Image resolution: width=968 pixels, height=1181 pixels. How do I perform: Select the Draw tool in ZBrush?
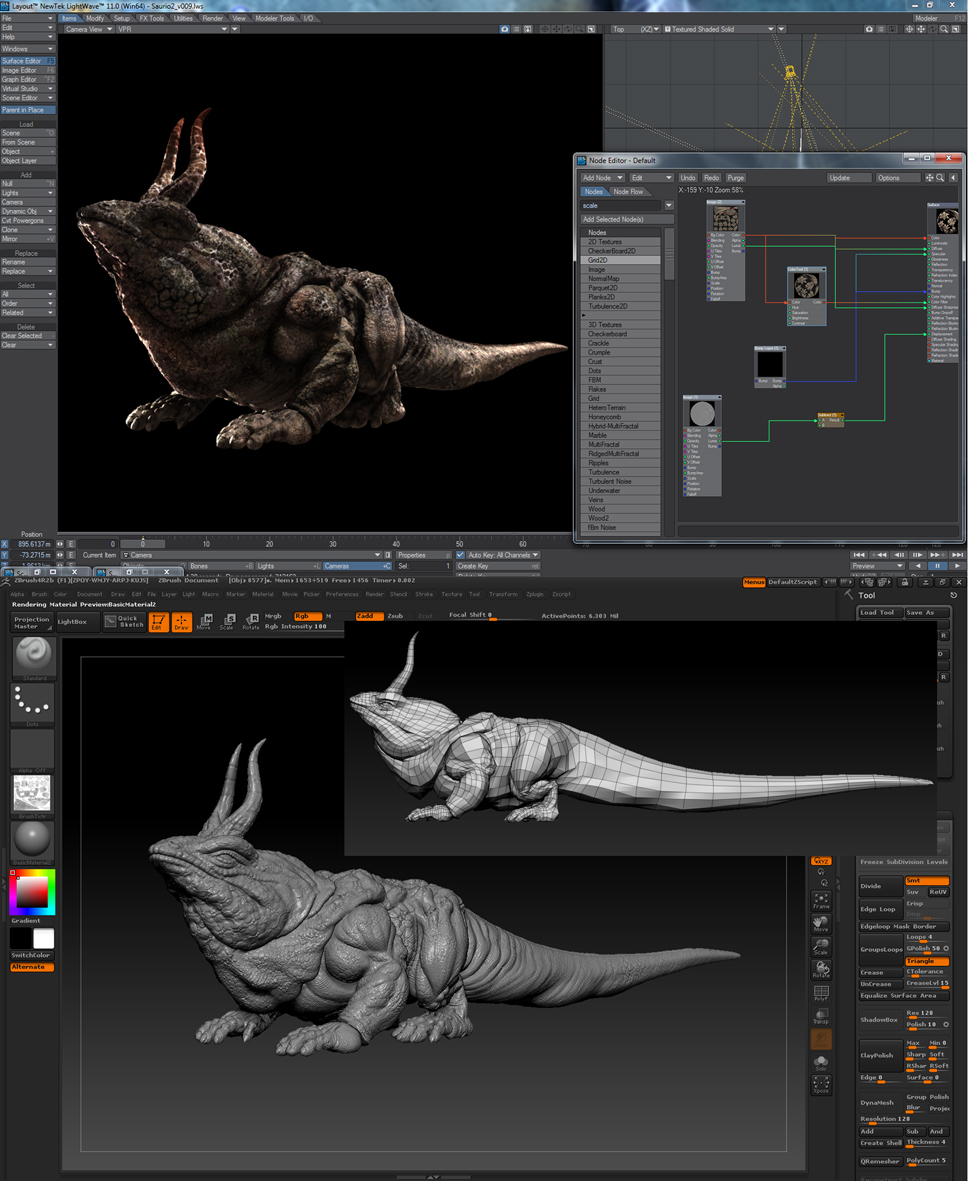[181, 622]
